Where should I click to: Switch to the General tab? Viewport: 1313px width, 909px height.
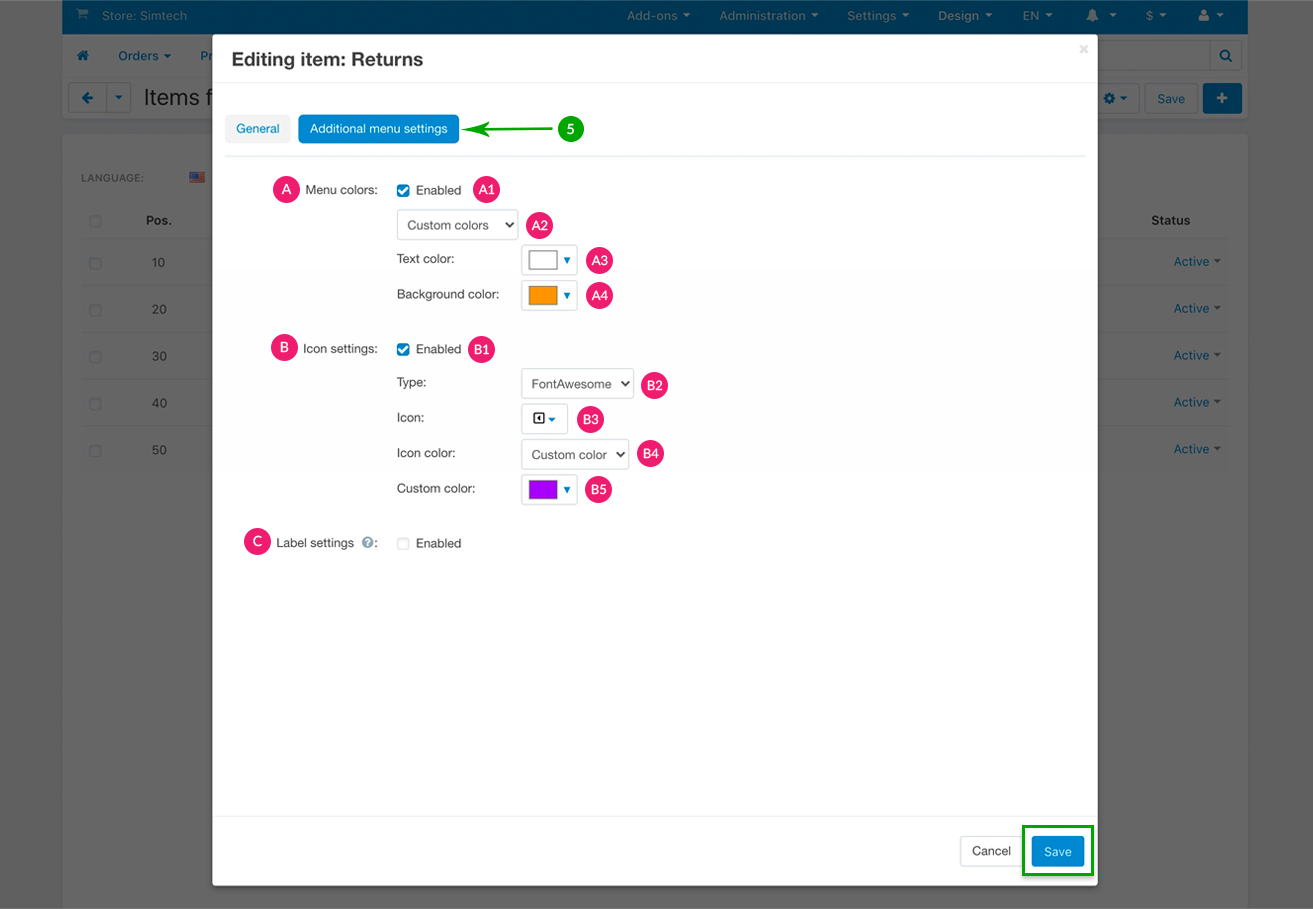(258, 129)
